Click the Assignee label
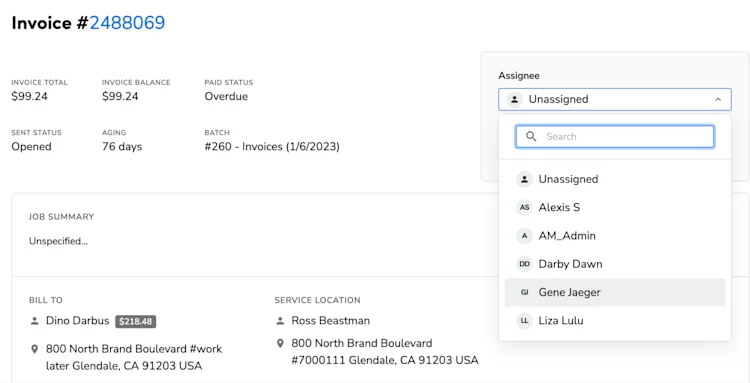Image resolution: width=750 pixels, height=383 pixels. [x=519, y=76]
